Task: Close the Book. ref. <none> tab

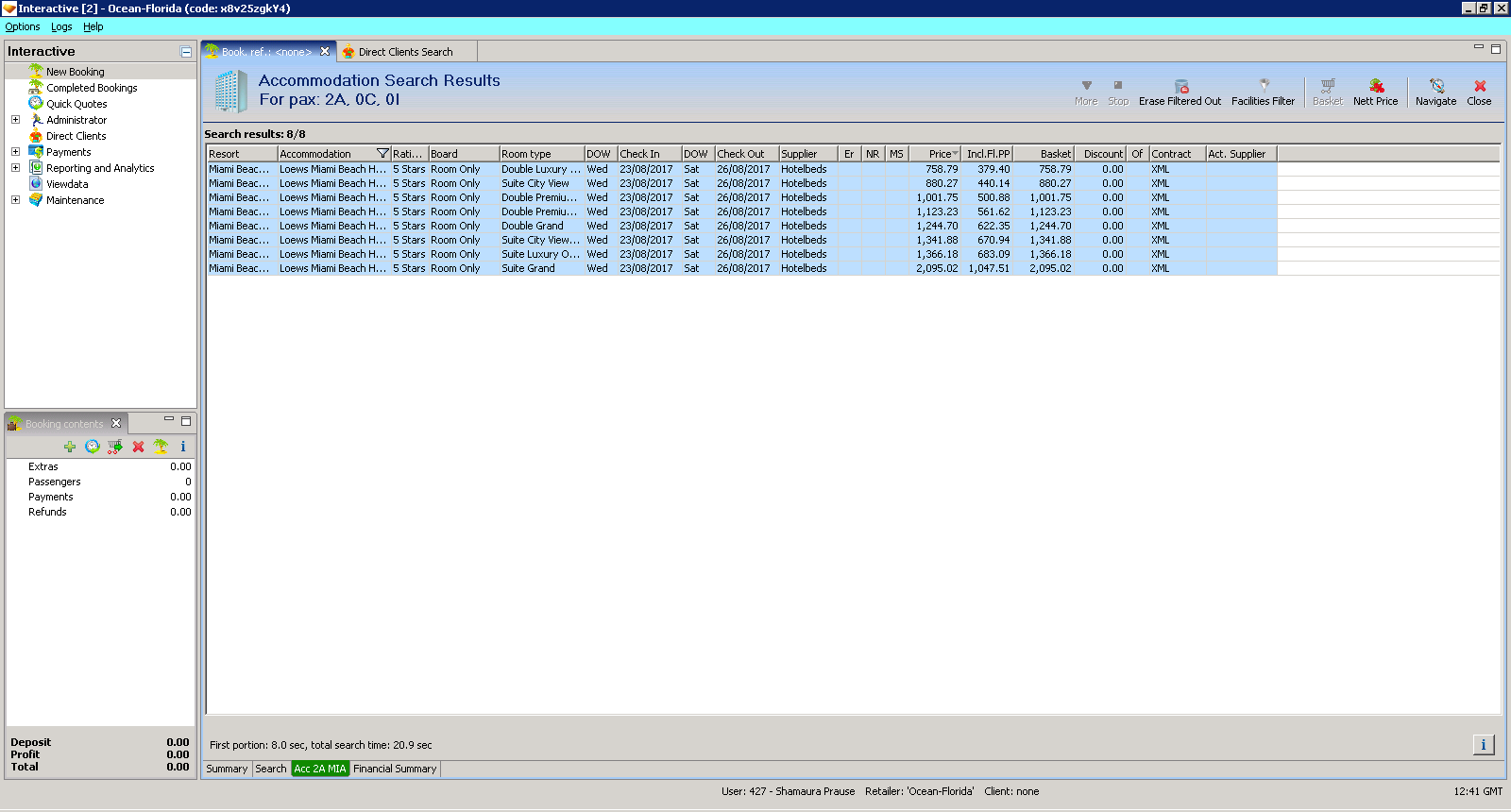Action: pos(325,52)
